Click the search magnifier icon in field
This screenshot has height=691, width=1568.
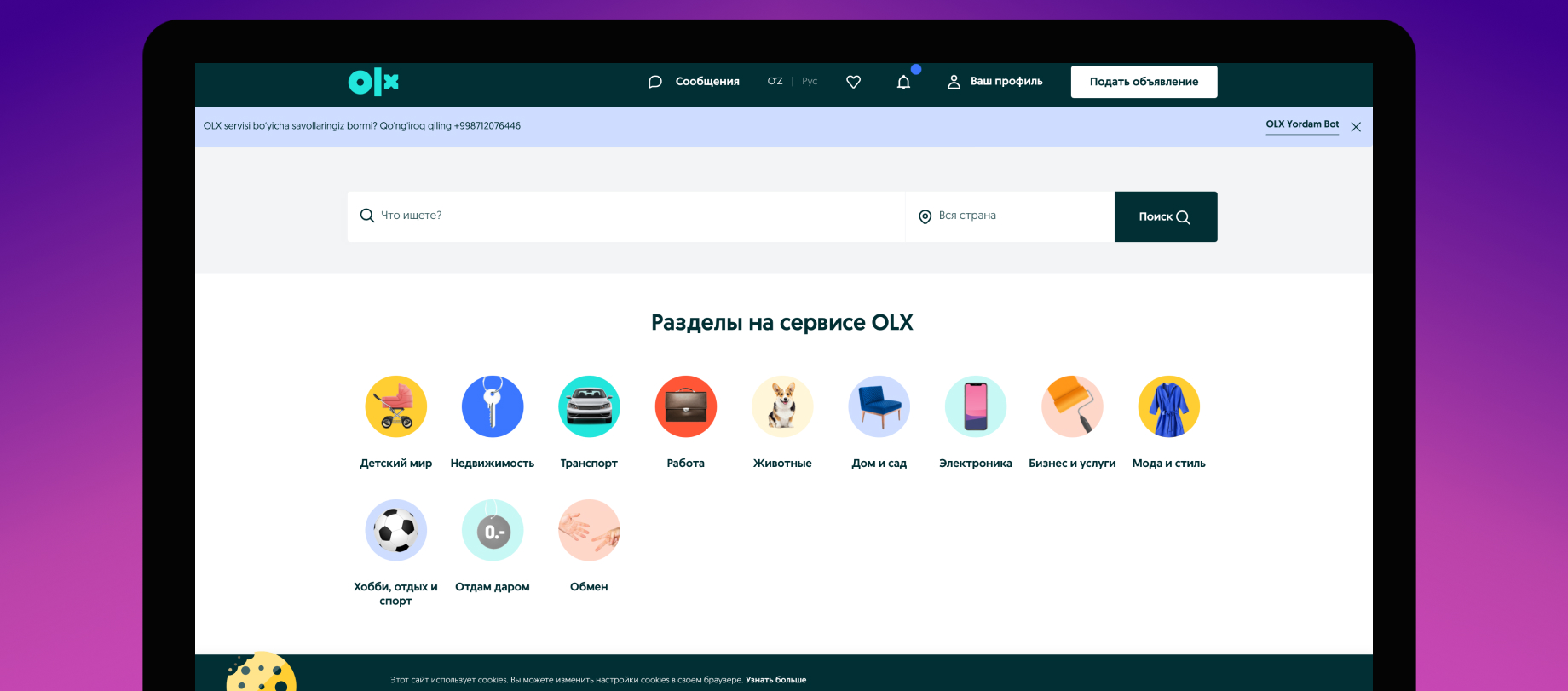[x=367, y=216]
